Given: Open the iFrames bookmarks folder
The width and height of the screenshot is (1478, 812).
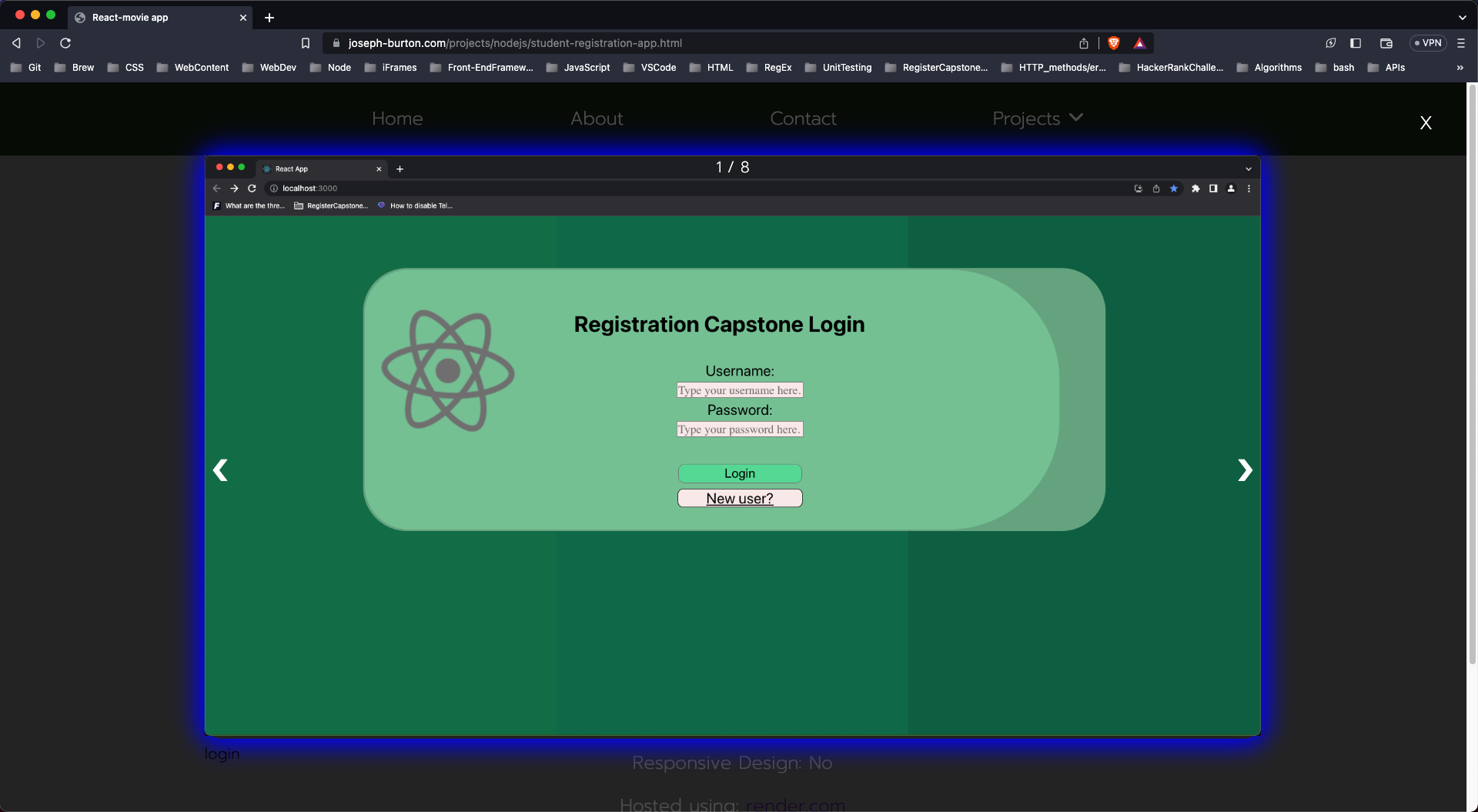Looking at the screenshot, I should pyautogui.click(x=390, y=68).
